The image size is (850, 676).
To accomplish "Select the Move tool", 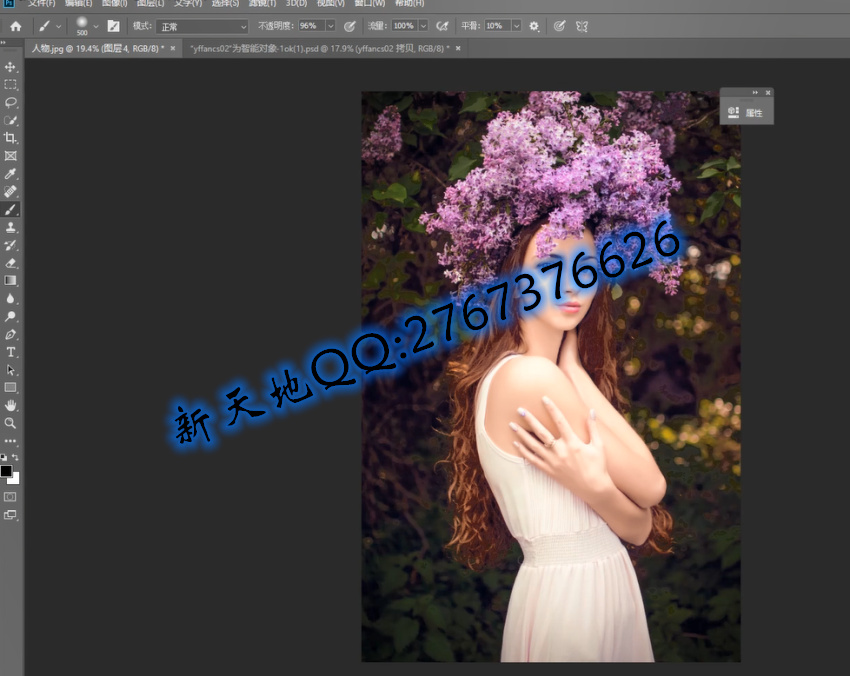I will pos(11,67).
